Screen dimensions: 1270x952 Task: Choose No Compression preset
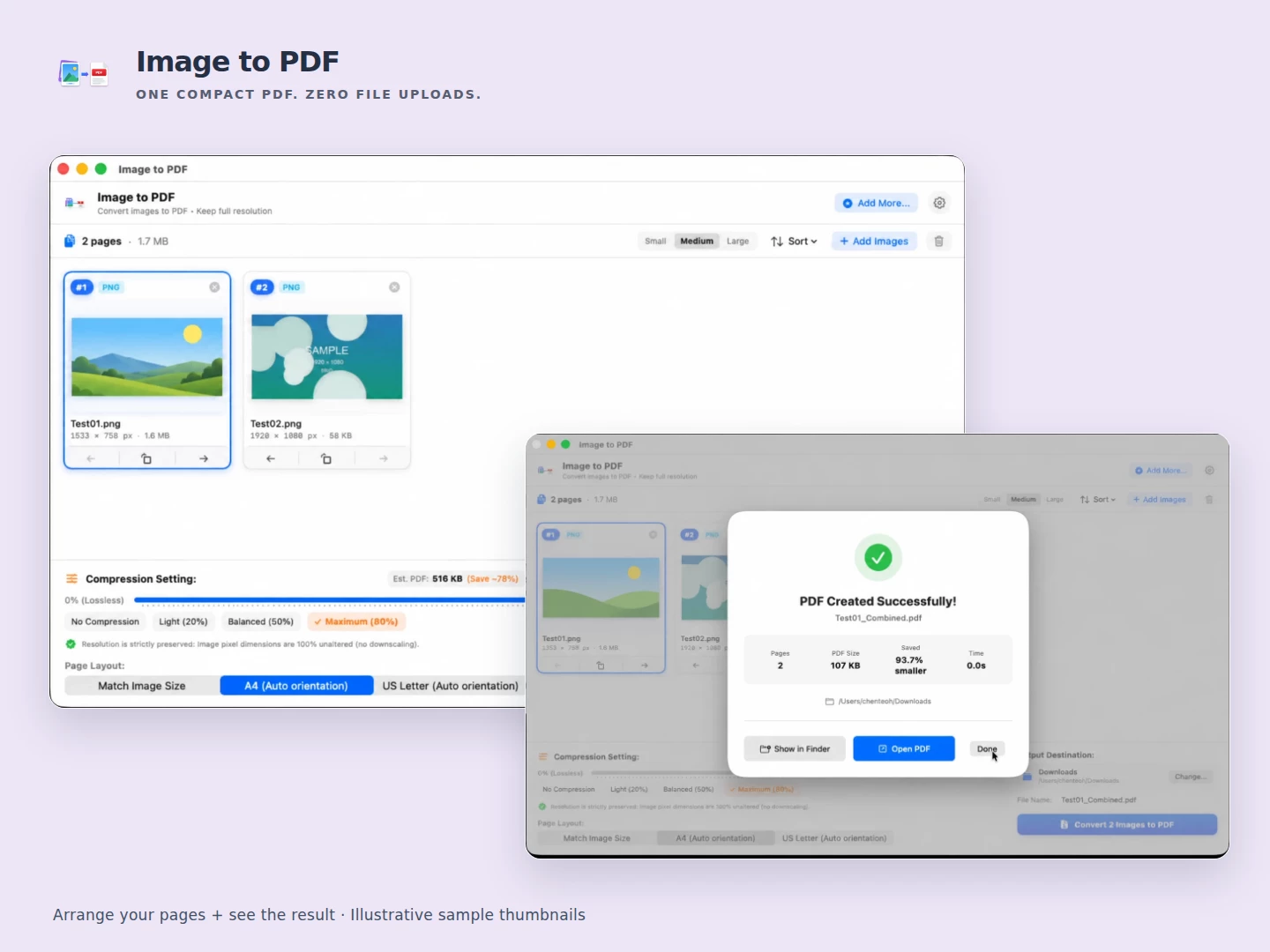pyautogui.click(x=105, y=621)
